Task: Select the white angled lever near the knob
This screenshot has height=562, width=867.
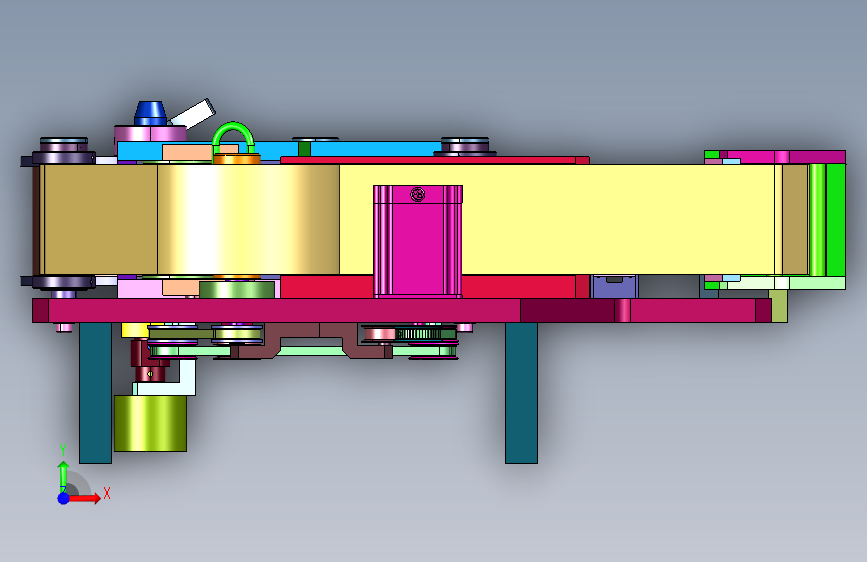Action: [192, 113]
